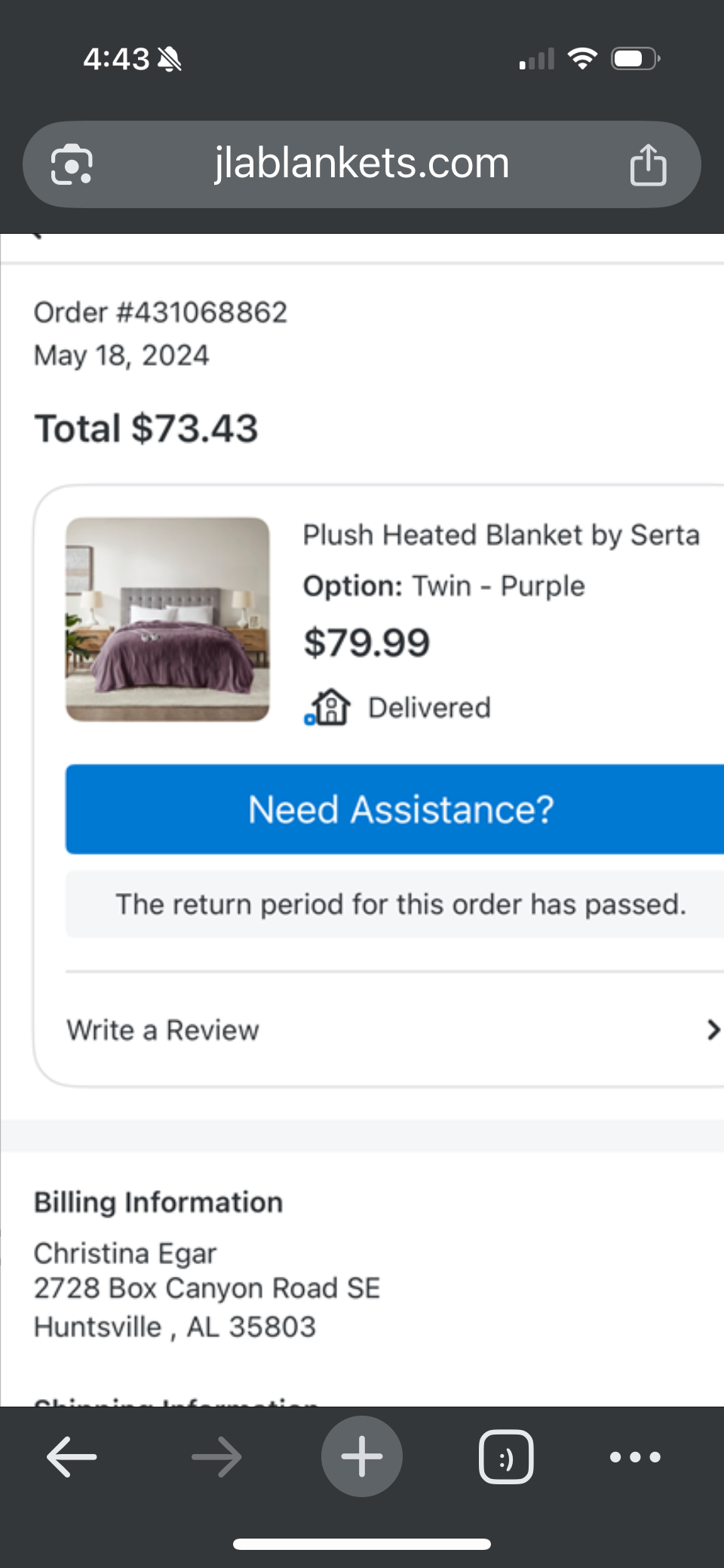Tap the Order #431068862 number
724x1568 pixels.
point(161,312)
